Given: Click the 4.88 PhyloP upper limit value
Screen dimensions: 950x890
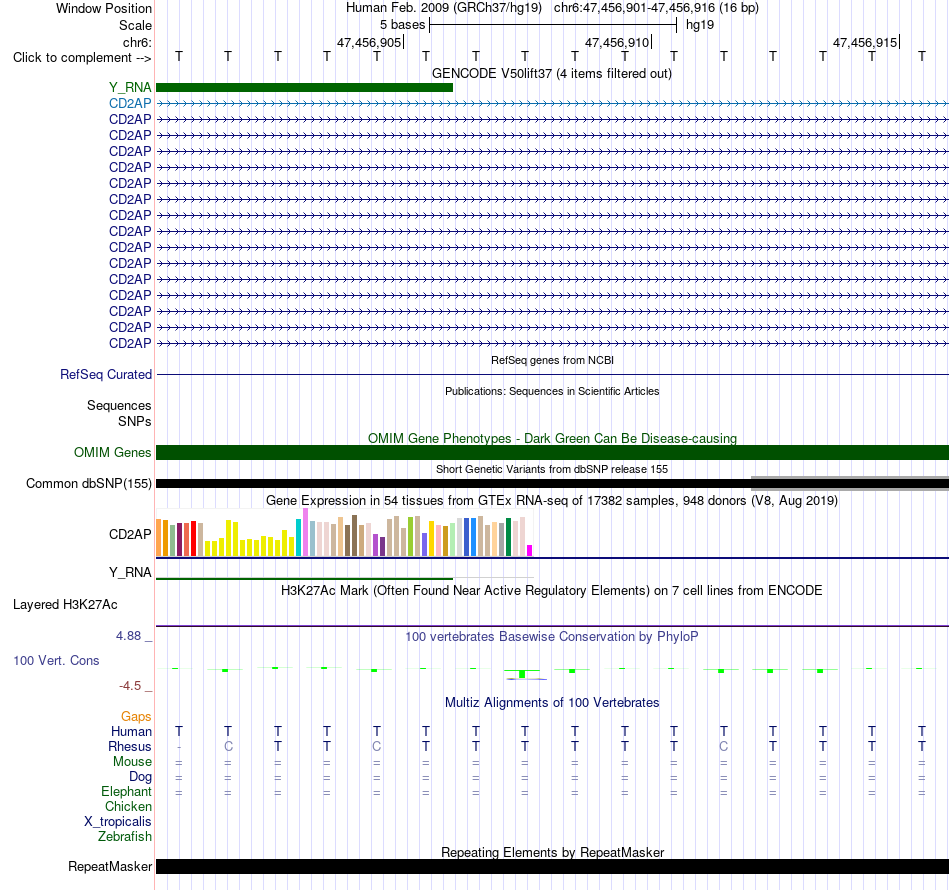Looking at the screenshot, I should pos(128,636).
